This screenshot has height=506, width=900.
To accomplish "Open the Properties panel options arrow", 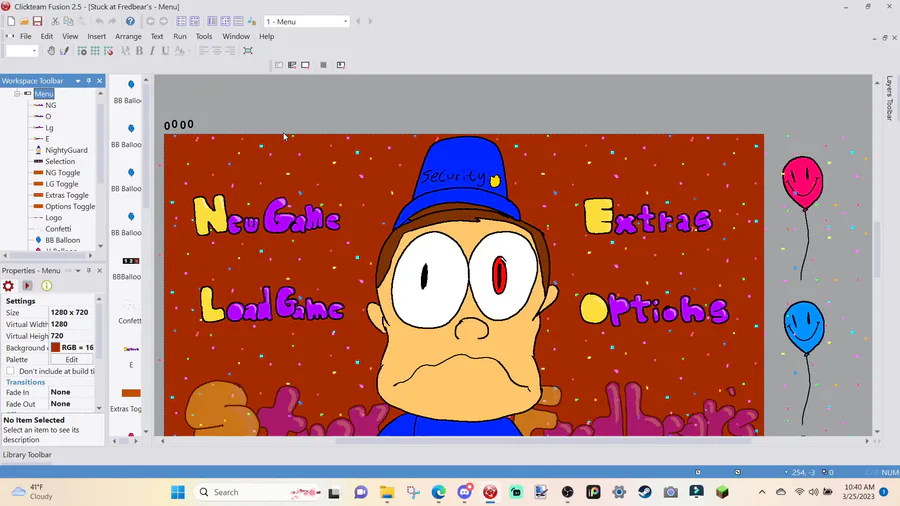I will 77,270.
